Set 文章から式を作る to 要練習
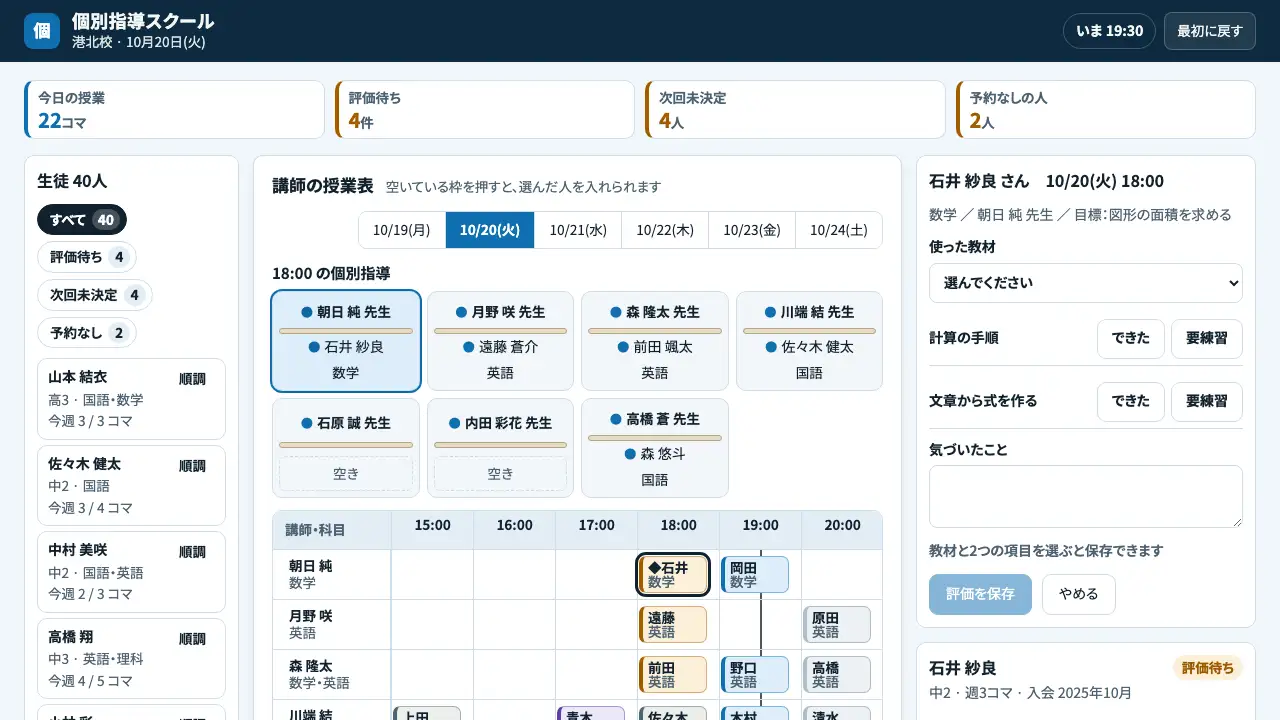Viewport: 1280px width, 720px height. [1207, 402]
